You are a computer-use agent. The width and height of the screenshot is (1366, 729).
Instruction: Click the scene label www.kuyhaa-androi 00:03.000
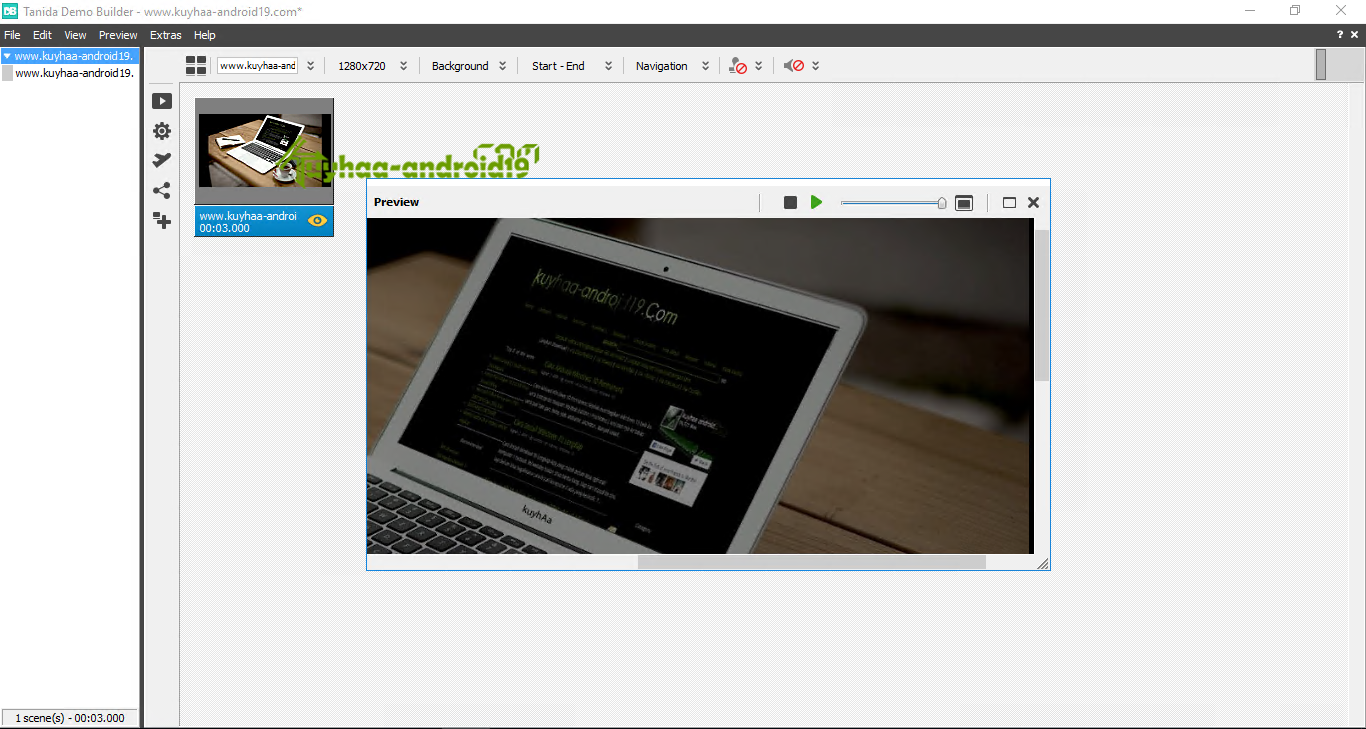[248, 222]
